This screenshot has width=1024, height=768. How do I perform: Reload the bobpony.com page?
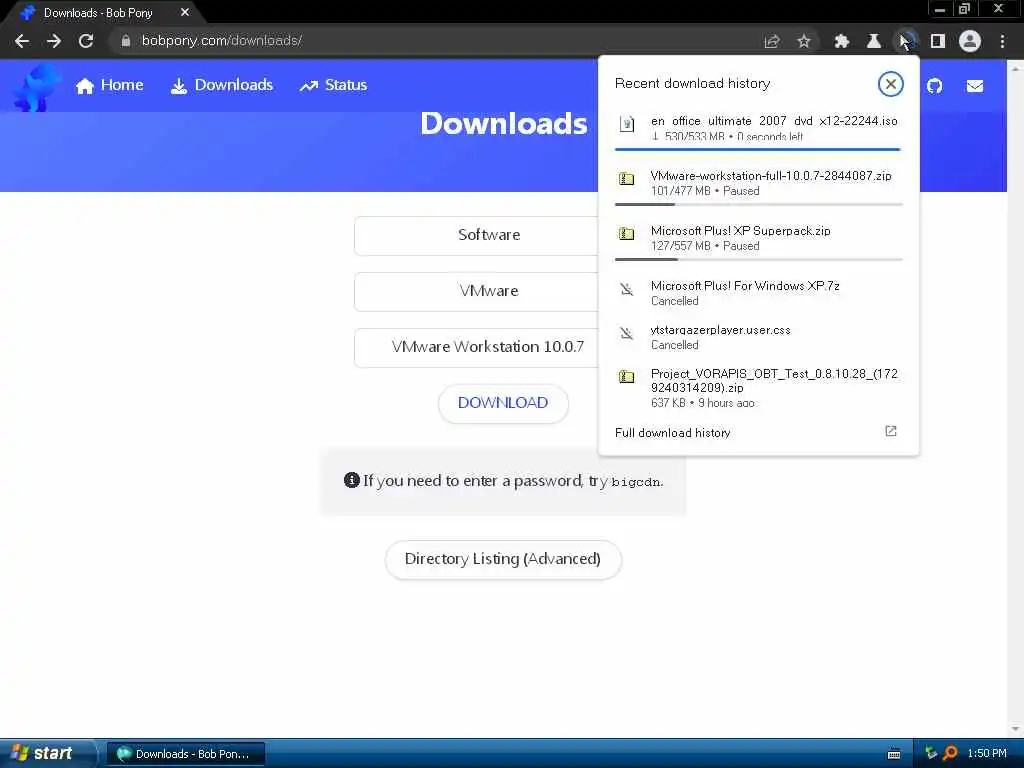pos(86,41)
